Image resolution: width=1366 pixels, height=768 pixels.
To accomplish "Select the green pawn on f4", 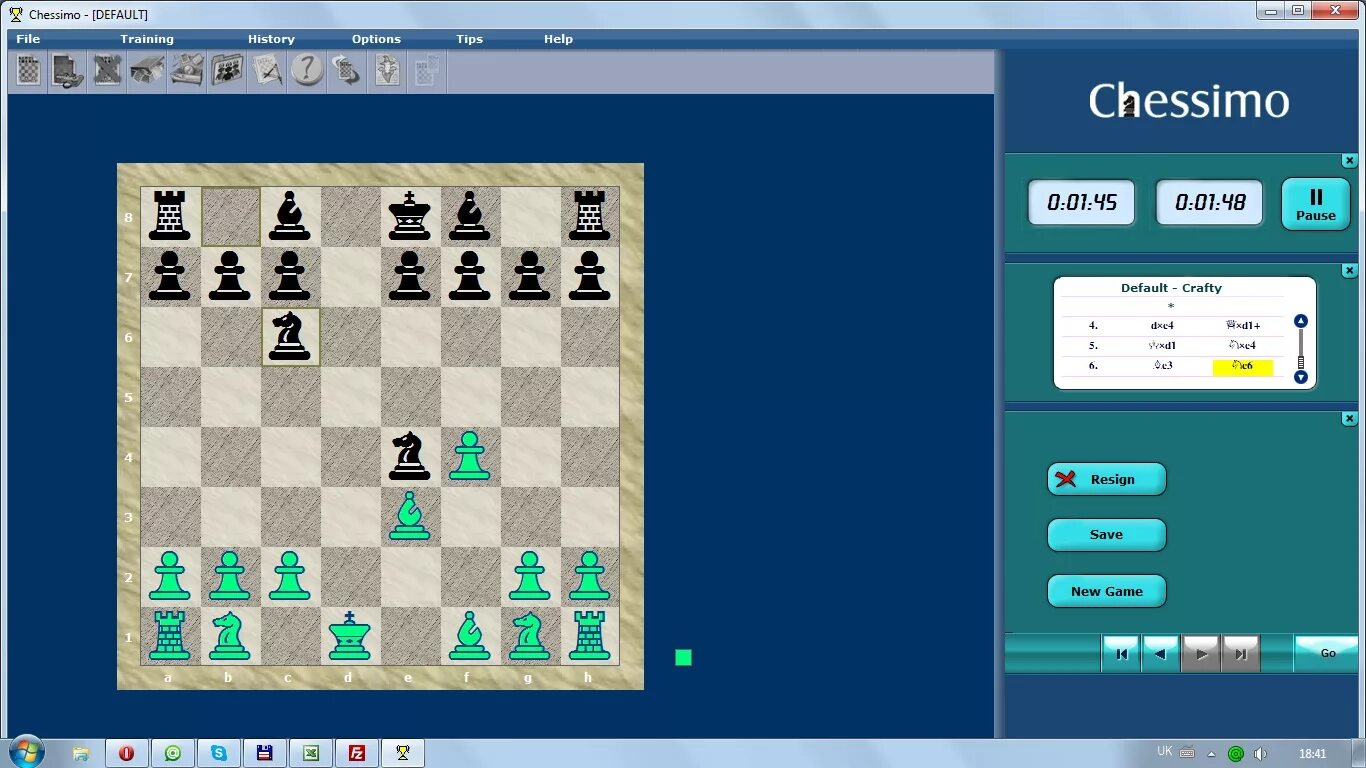I will coord(470,457).
